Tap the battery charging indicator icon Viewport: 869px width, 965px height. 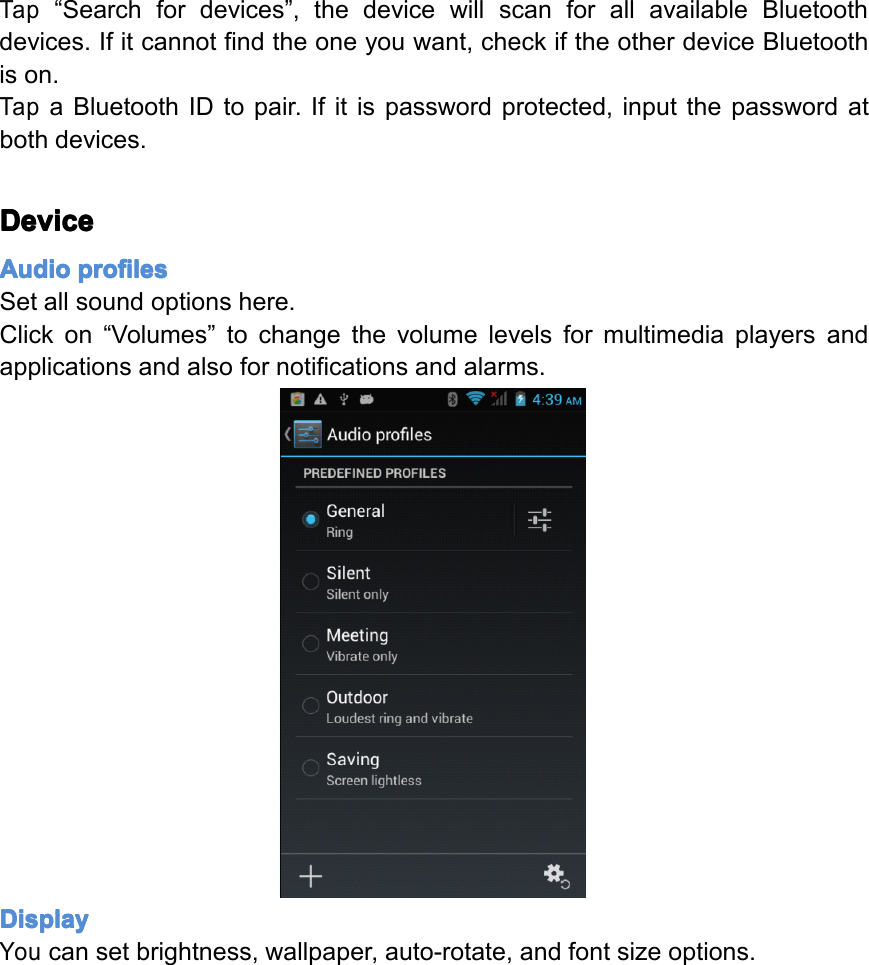pos(520,399)
